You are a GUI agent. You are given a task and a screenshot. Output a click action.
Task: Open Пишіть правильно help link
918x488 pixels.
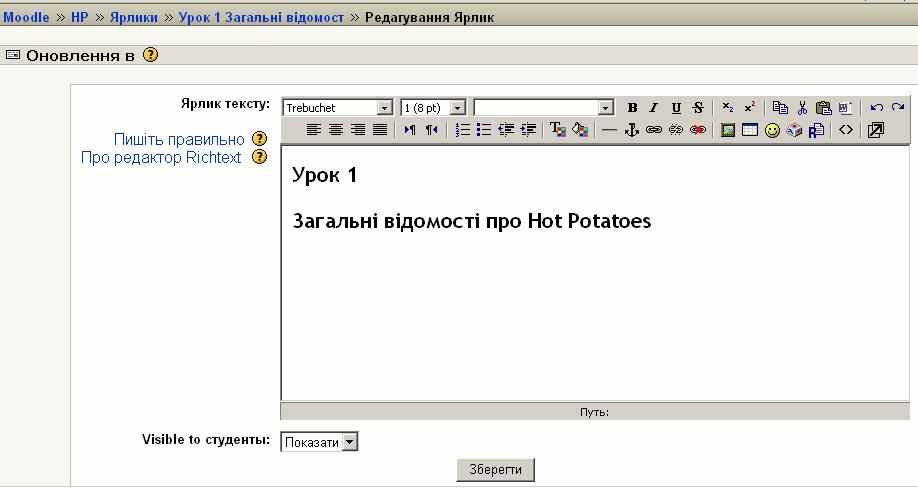click(x=179, y=139)
